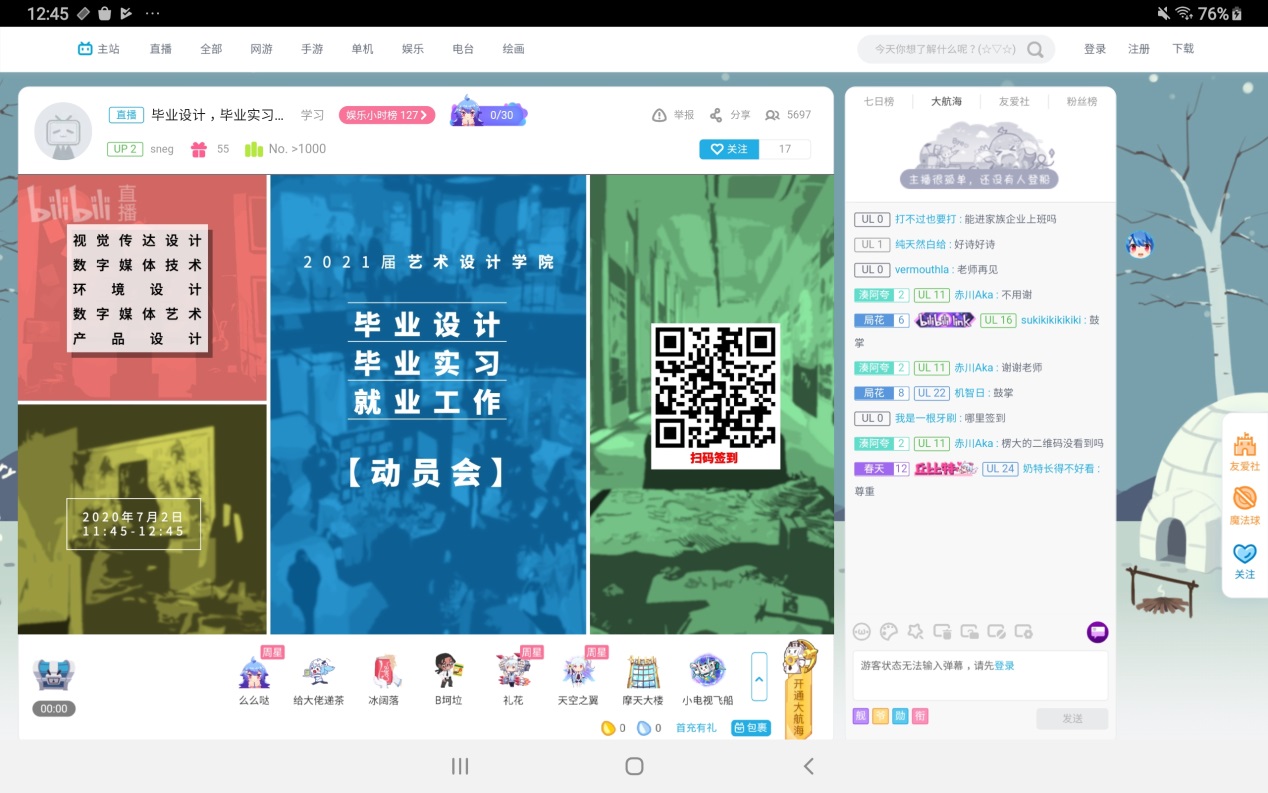Open the 主站 main site menu
1268x793 pixels.
click(x=99, y=49)
